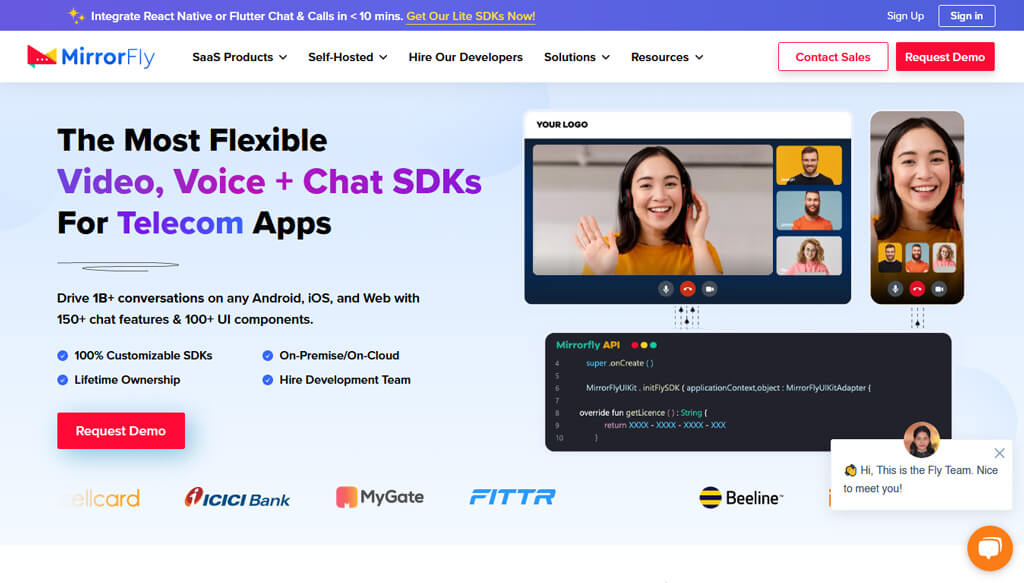Click the chat agent avatar photo

pos(921,439)
